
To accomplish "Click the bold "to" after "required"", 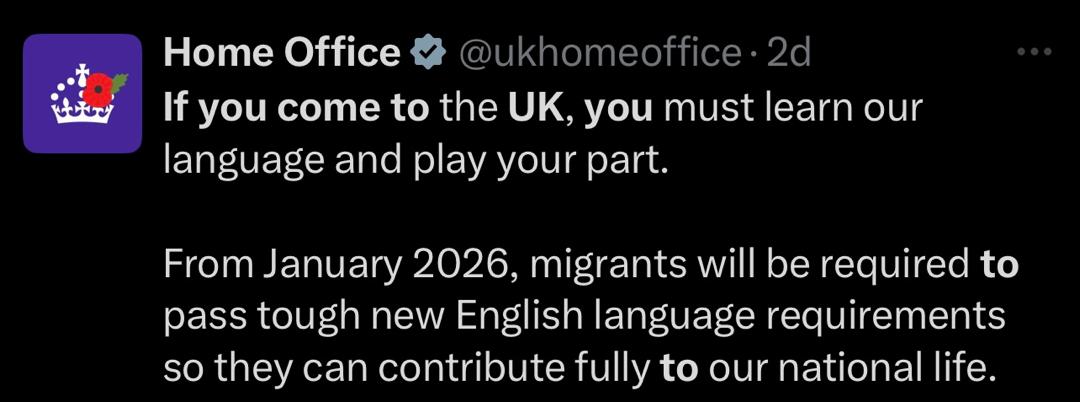I will tap(998, 264).
